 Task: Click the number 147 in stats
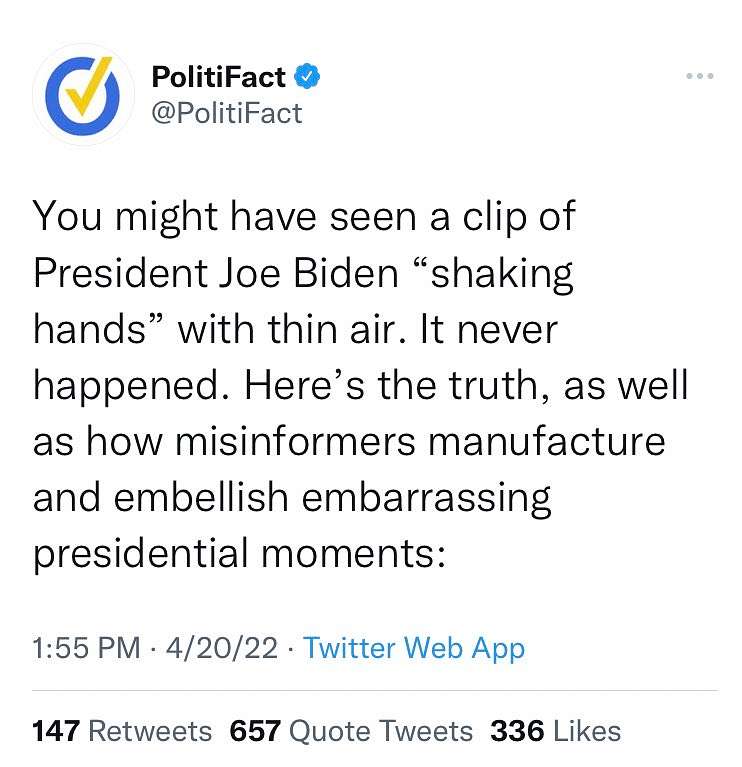(56, 731)
